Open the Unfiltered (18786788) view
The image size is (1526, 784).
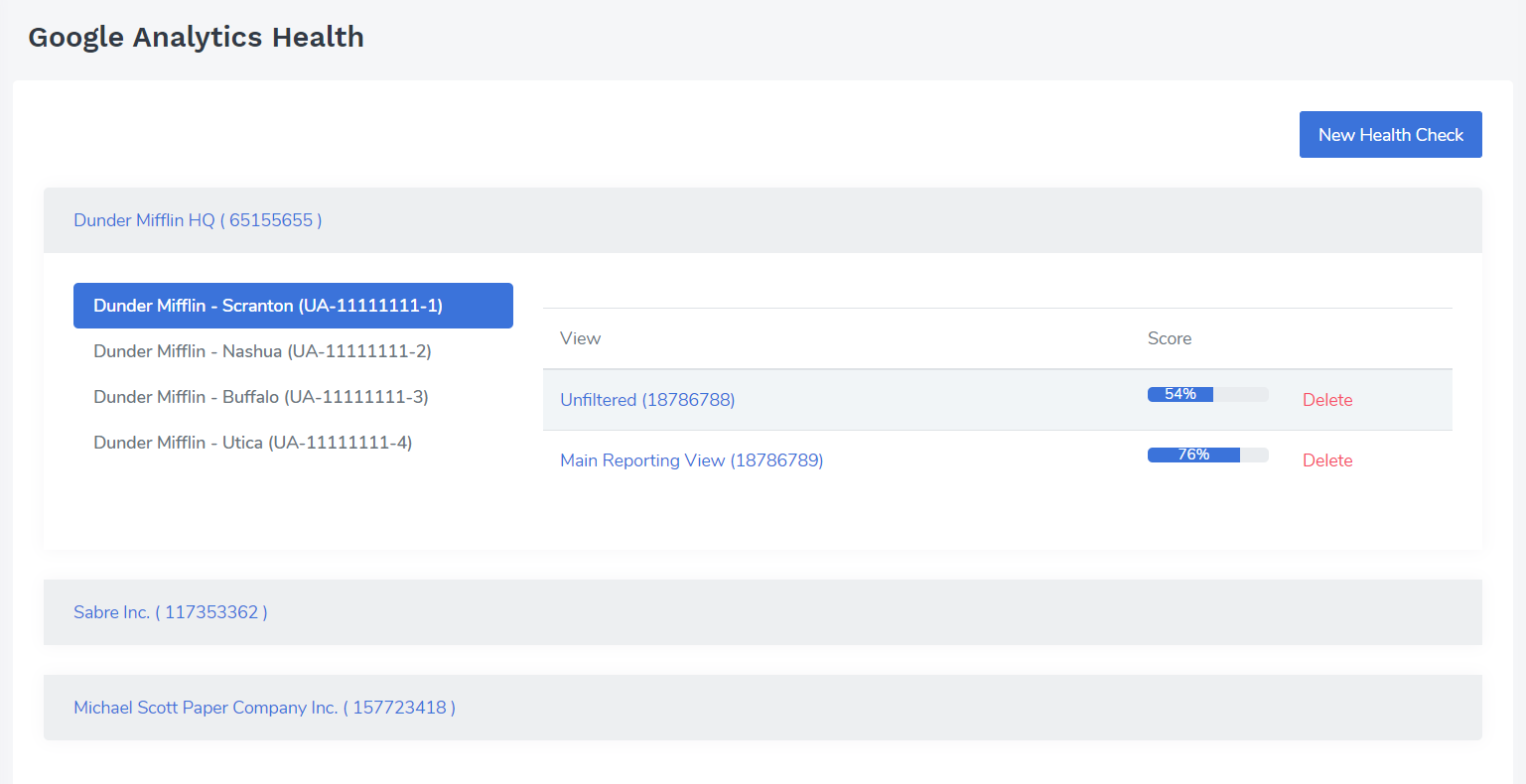coord(647,400)
